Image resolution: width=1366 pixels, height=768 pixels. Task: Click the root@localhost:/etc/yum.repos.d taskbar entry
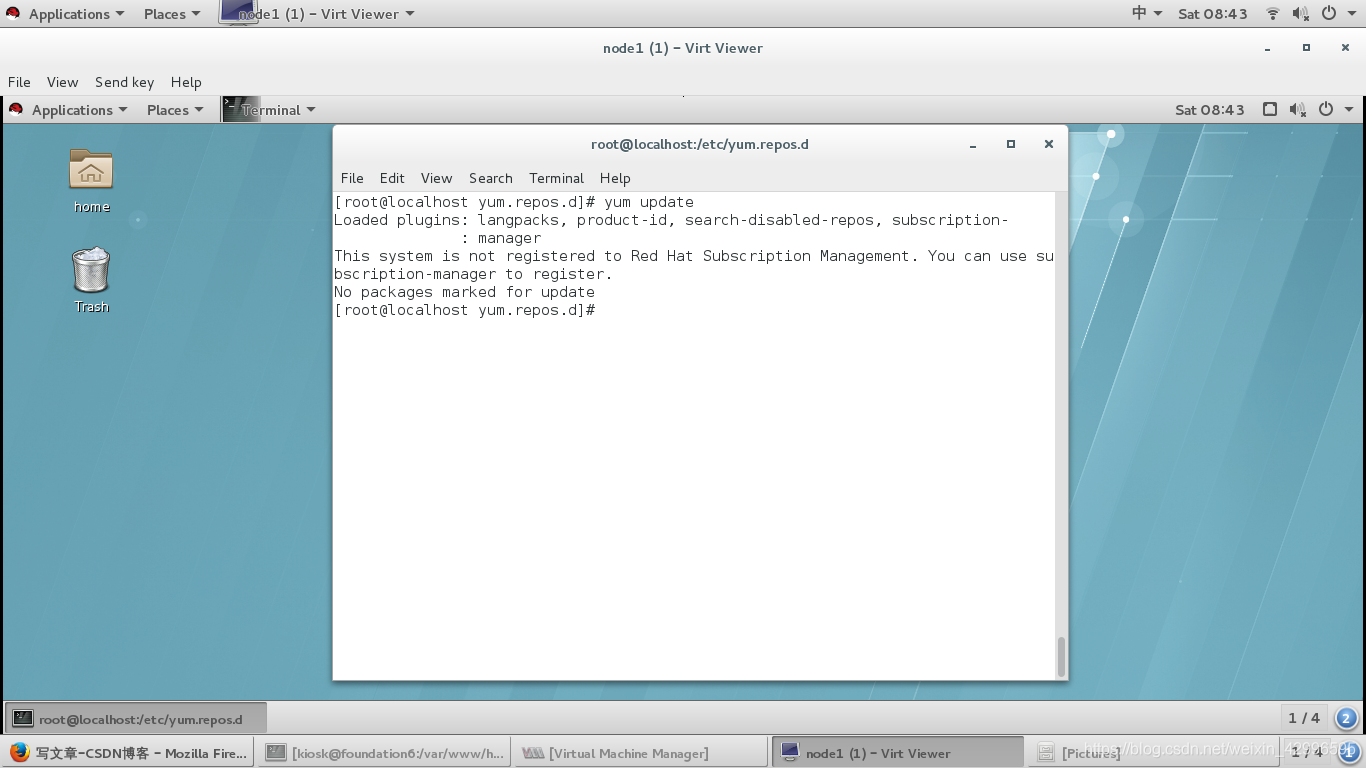coord(135,717)
